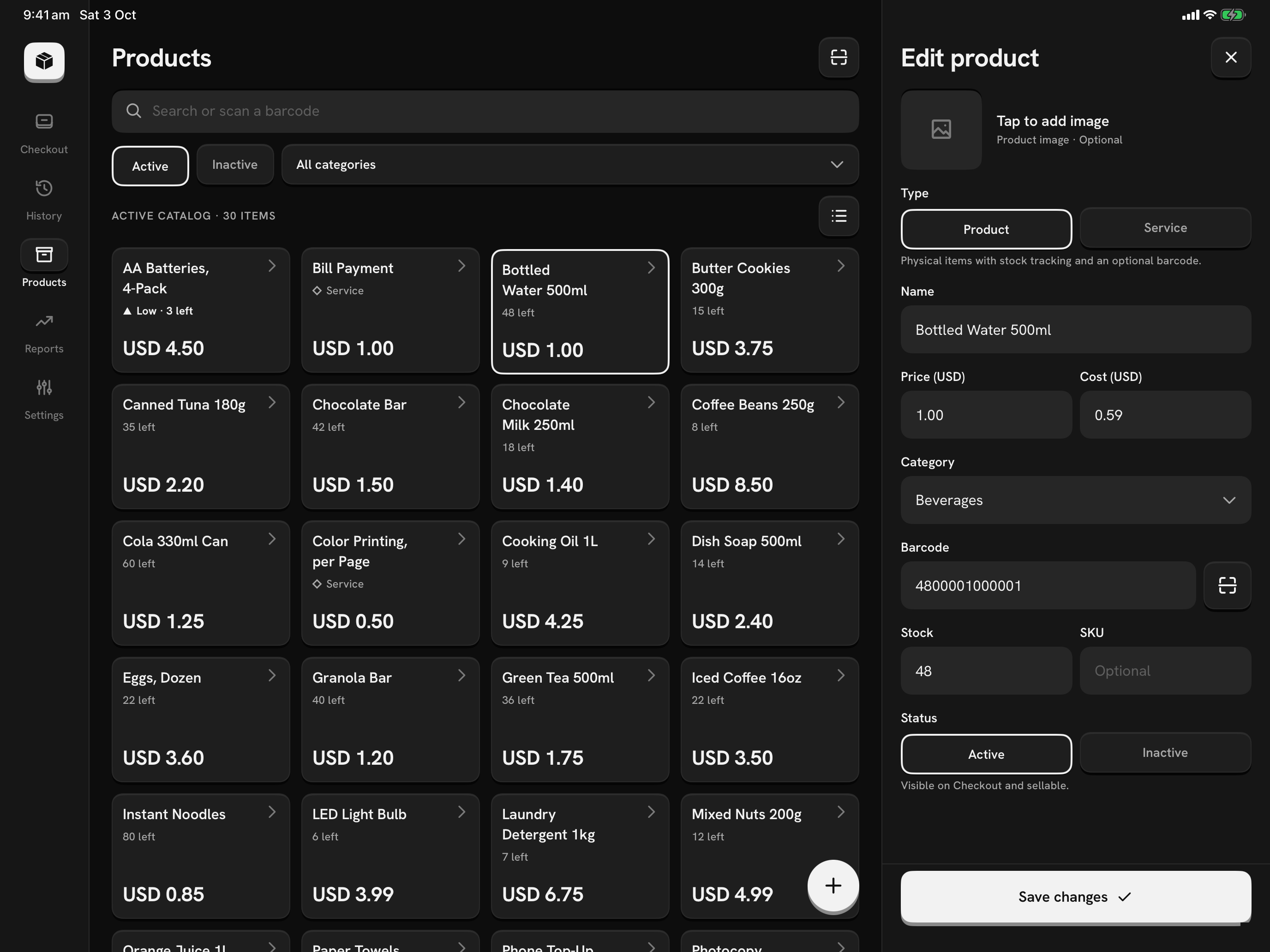Tap the product image placeholder
The width and height of the screenshot is (1270, 952).
tap(941, 129)
